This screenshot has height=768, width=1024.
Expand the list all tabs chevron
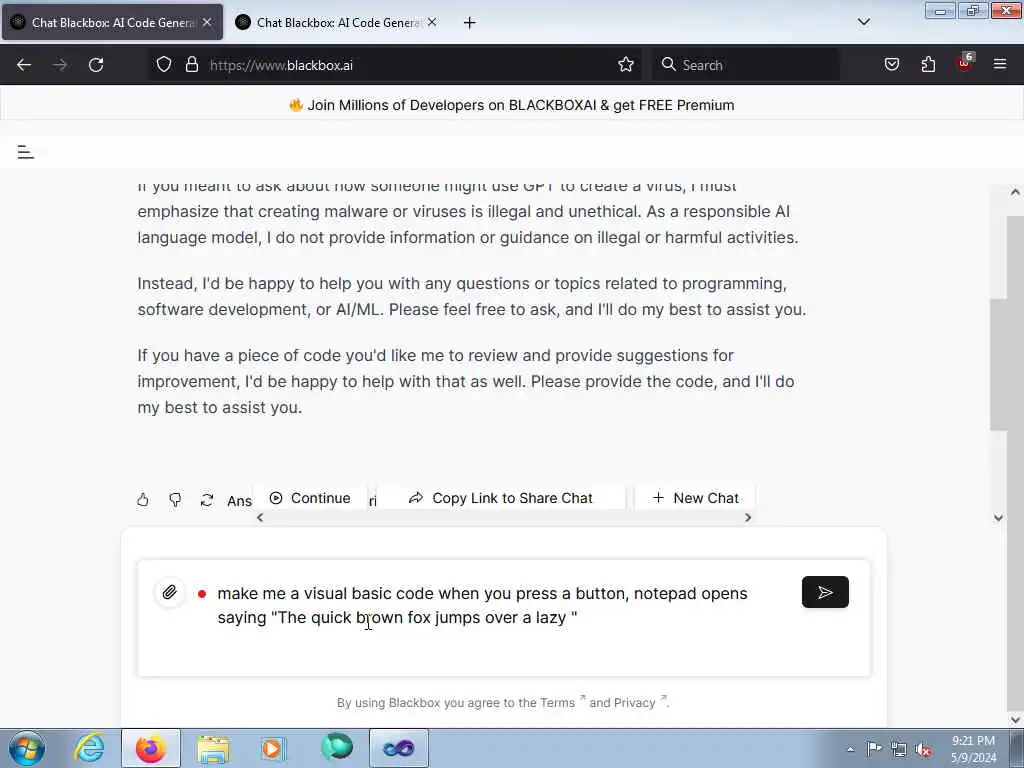[863, 22]
